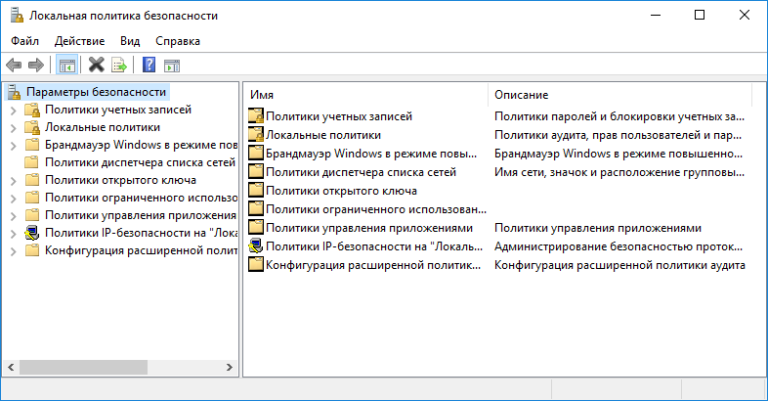768x401 pixels.
Task: Expand Конфигурация расширенной политики tree node
Action: click(13, 250)
